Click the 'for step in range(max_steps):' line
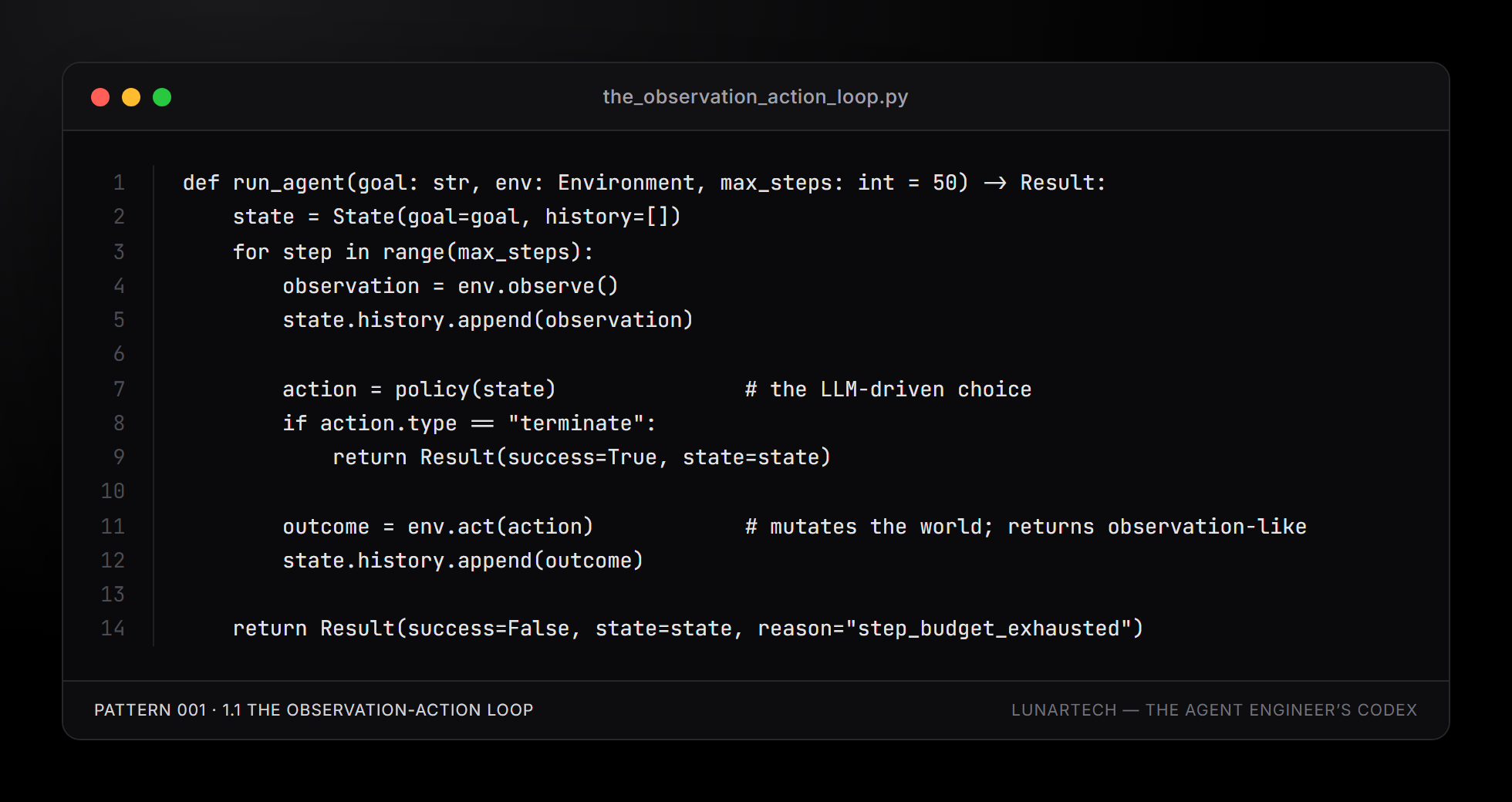This screenshot has width=1512, height=802. tap(413, 252)
